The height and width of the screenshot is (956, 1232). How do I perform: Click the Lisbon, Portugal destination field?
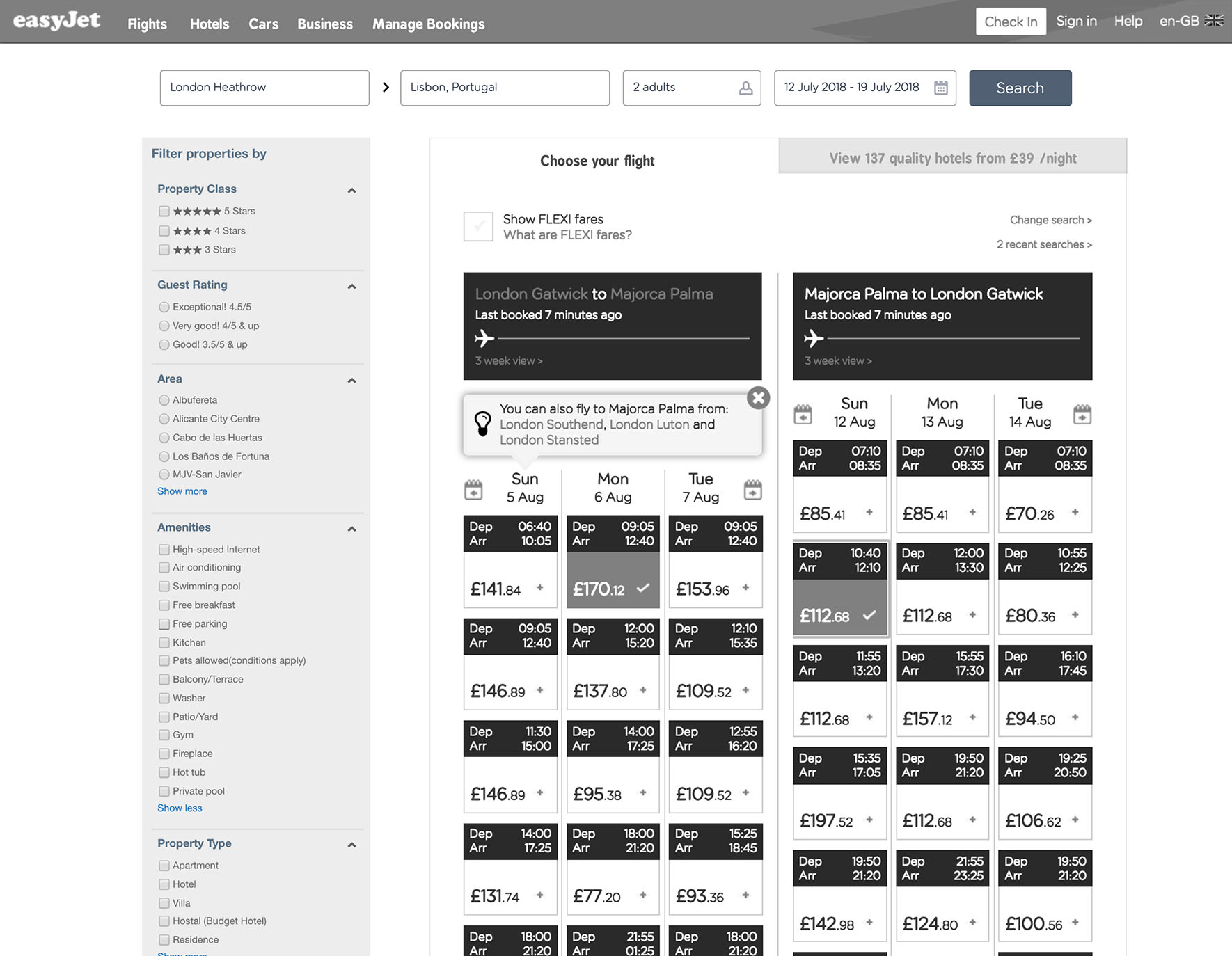pos(505,88)
